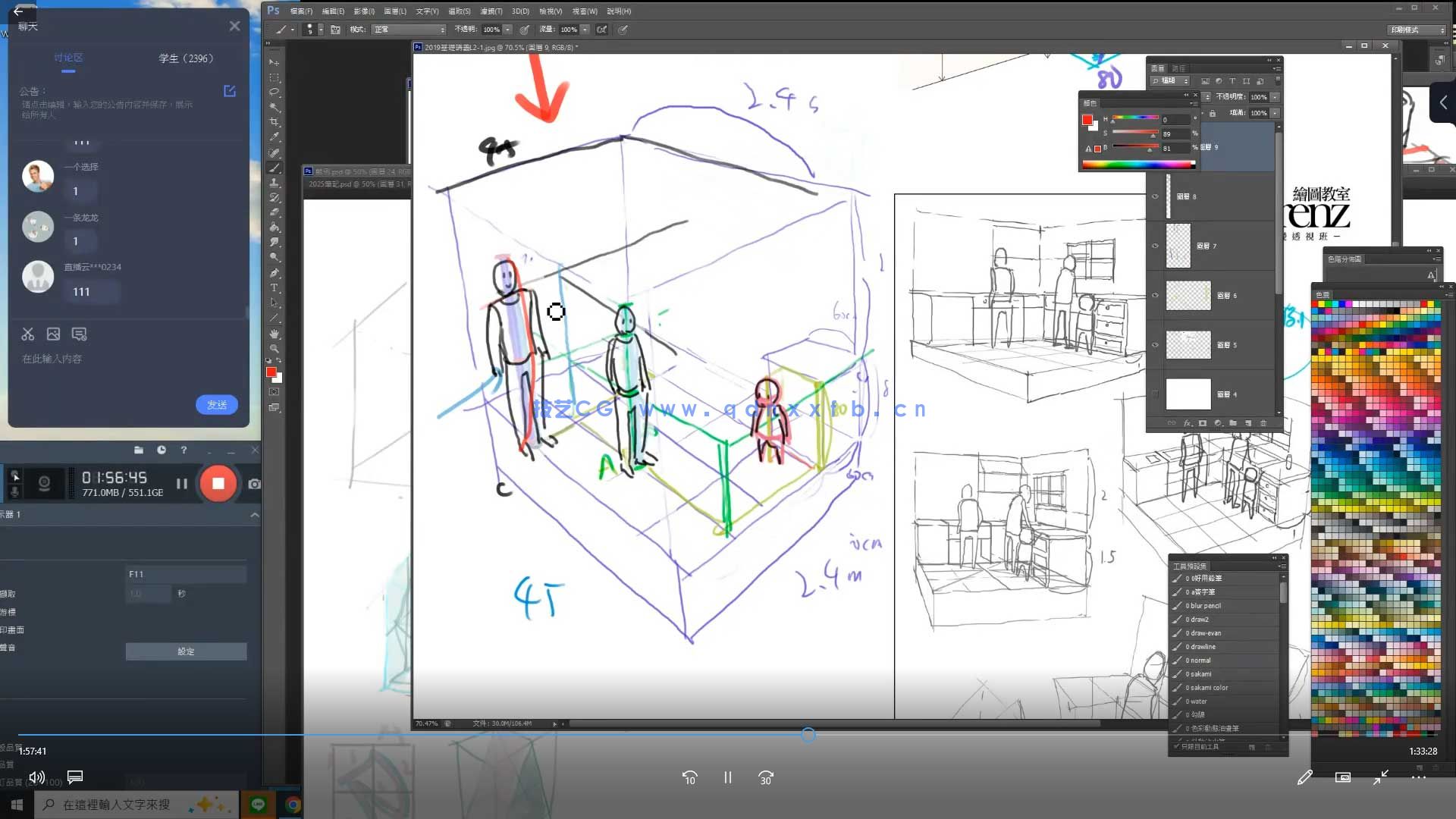Select the Hand tool
The width and height of the screenshot is (1456, 819).
pos(274,334)
